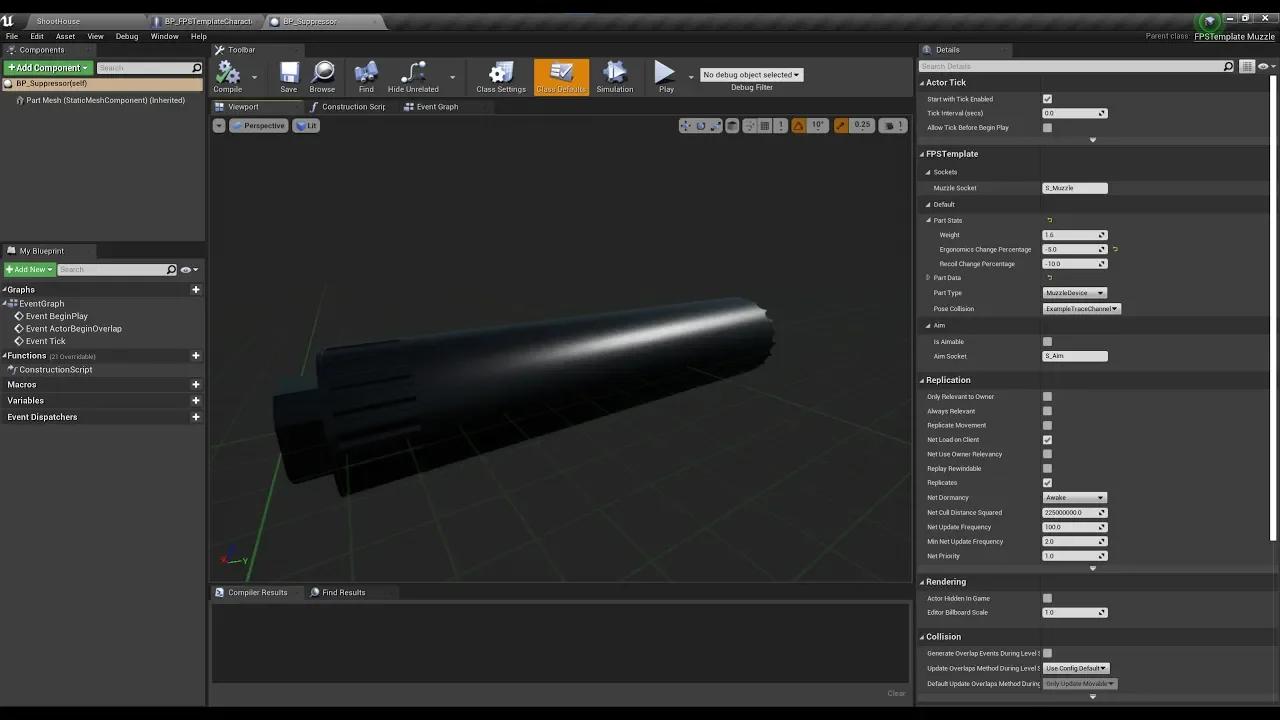
Task: Enable the Is Aimable checkbox
Action: tap(1048, 341)
